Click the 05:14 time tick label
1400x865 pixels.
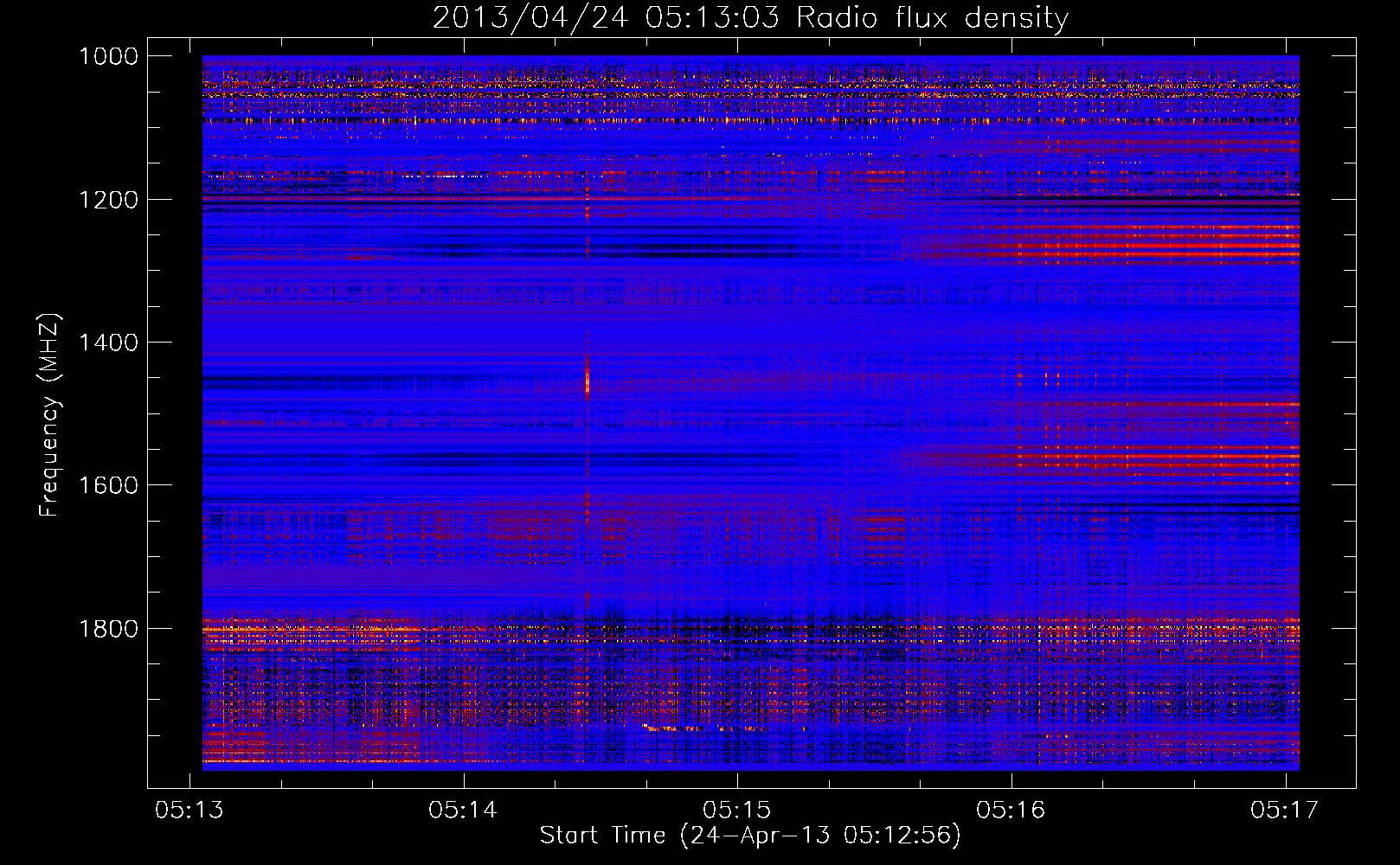pos(464,810)
